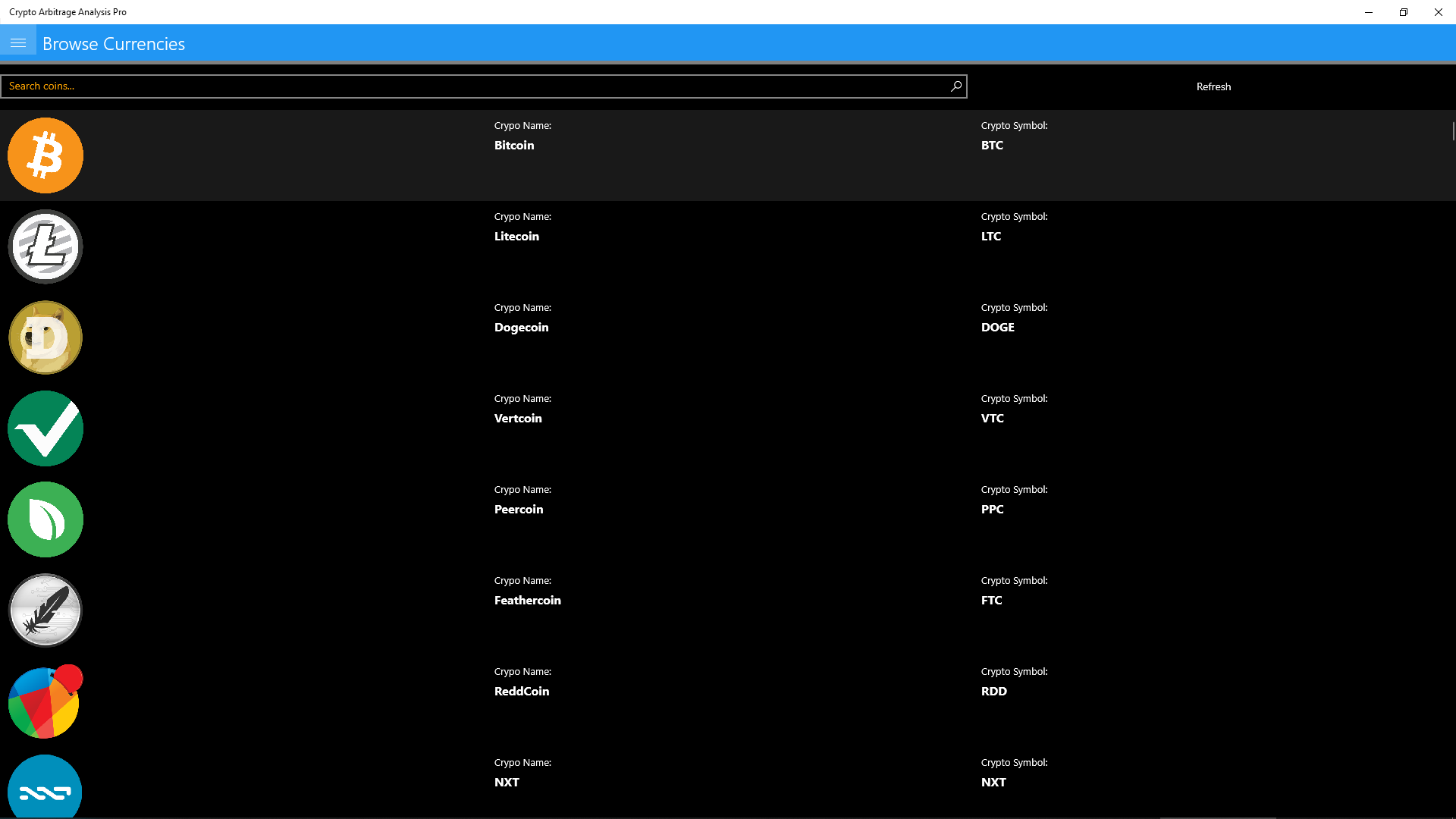Screen dimensions: 1456x819
Task: Click the search magnifier icon
Action: pos(956,86)
